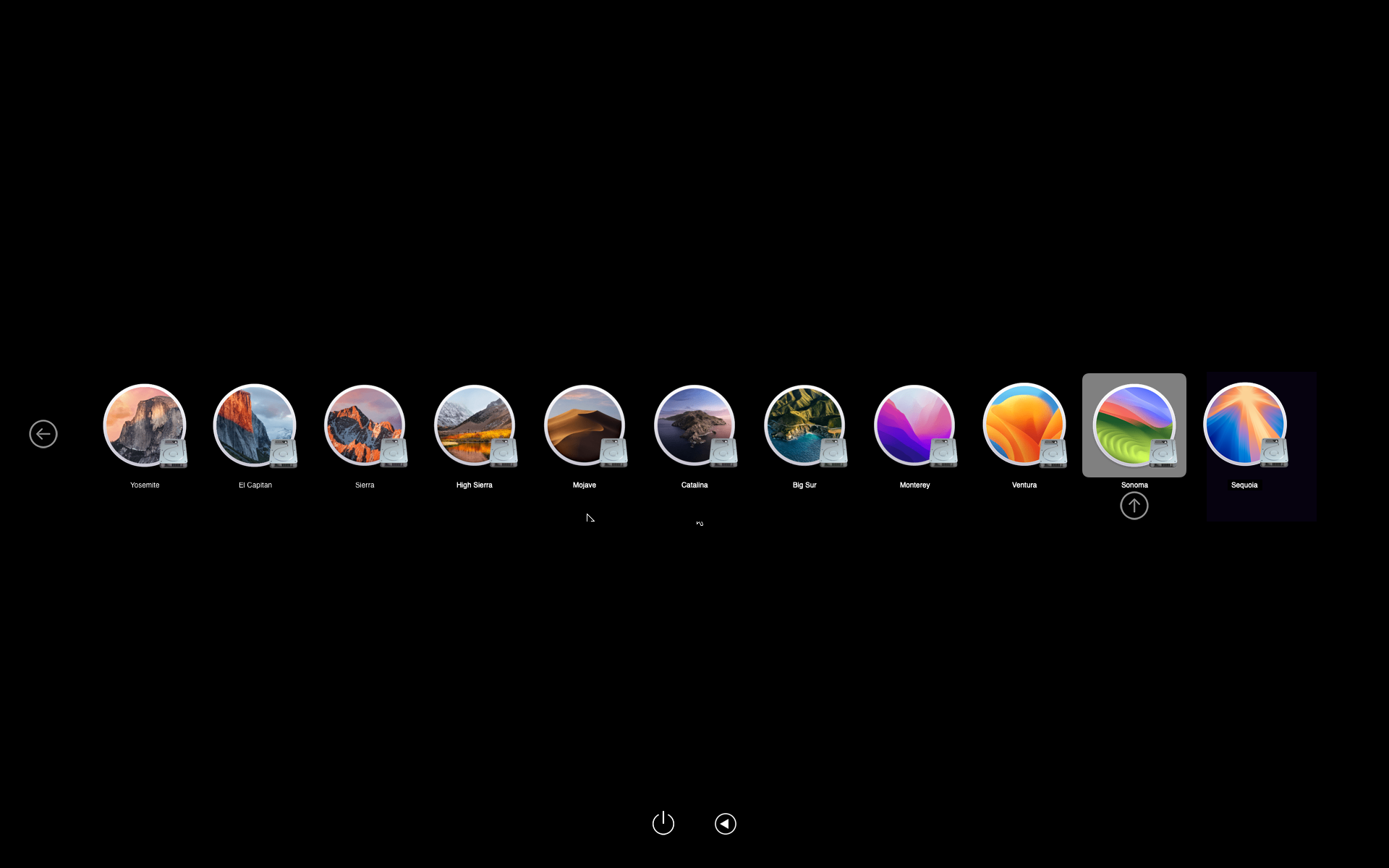Click the "Yosemite" label
1389x868 pixels.
[145, 485]
